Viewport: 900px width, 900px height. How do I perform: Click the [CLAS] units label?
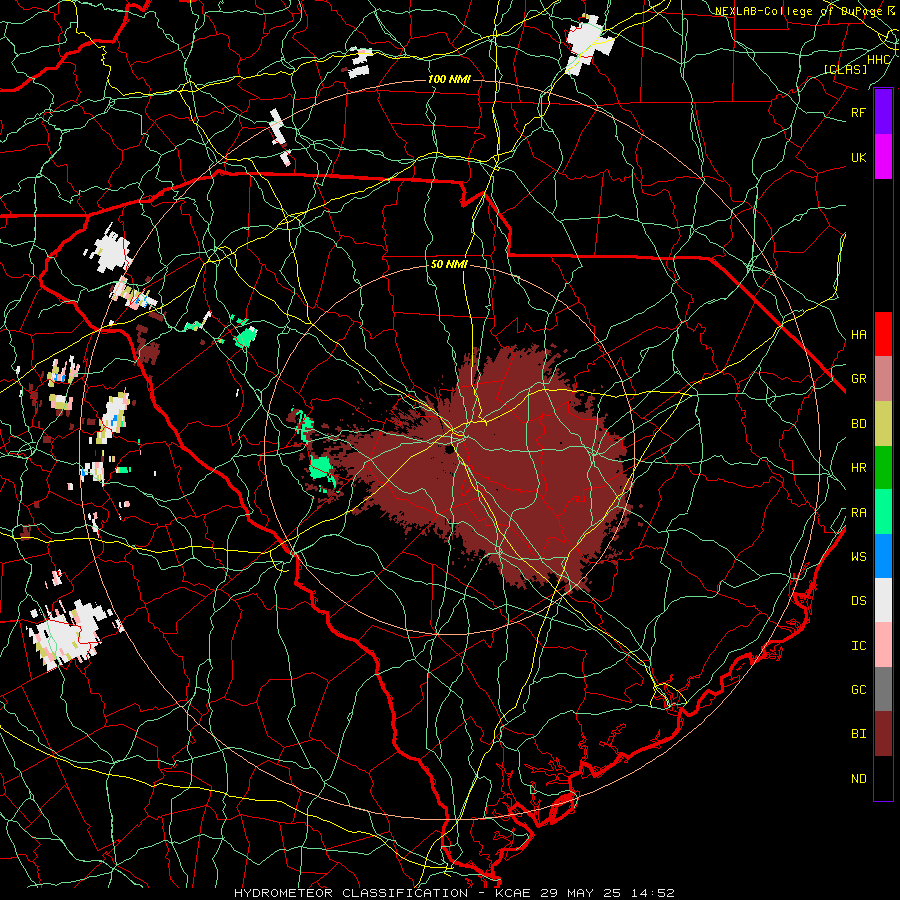[x=845, y=69]
